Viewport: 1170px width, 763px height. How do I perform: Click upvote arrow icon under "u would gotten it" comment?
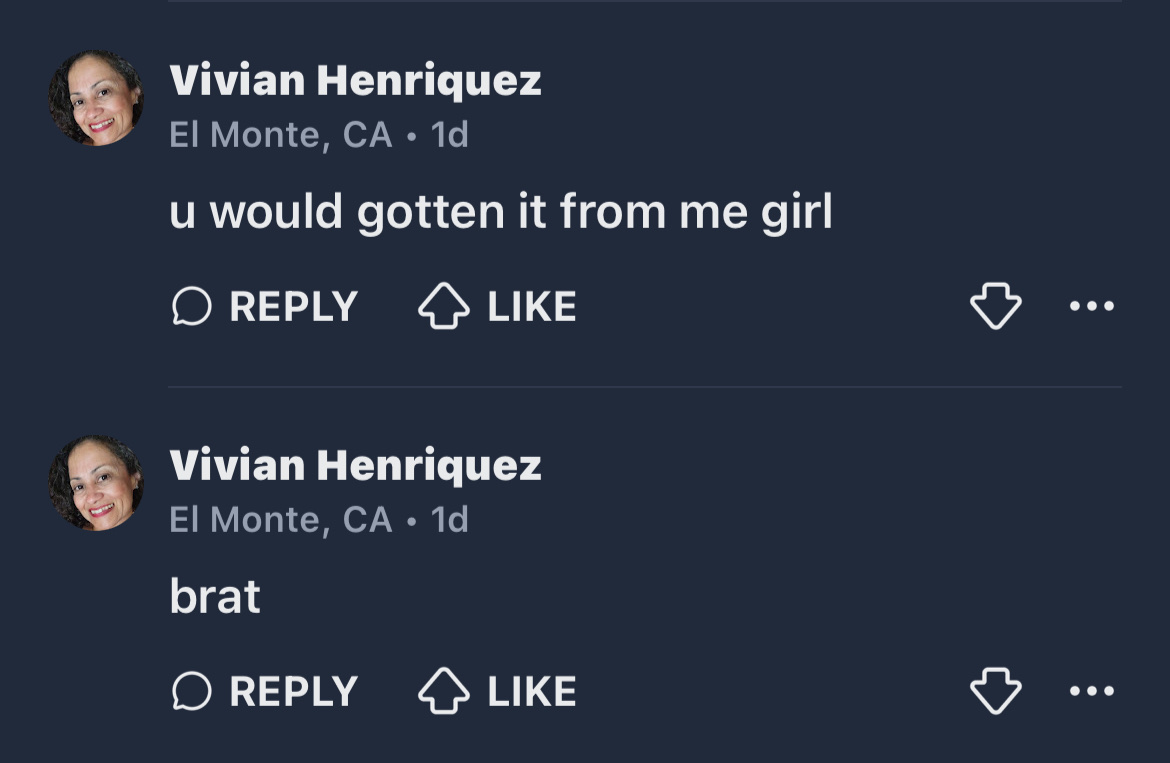click(443, 306)
